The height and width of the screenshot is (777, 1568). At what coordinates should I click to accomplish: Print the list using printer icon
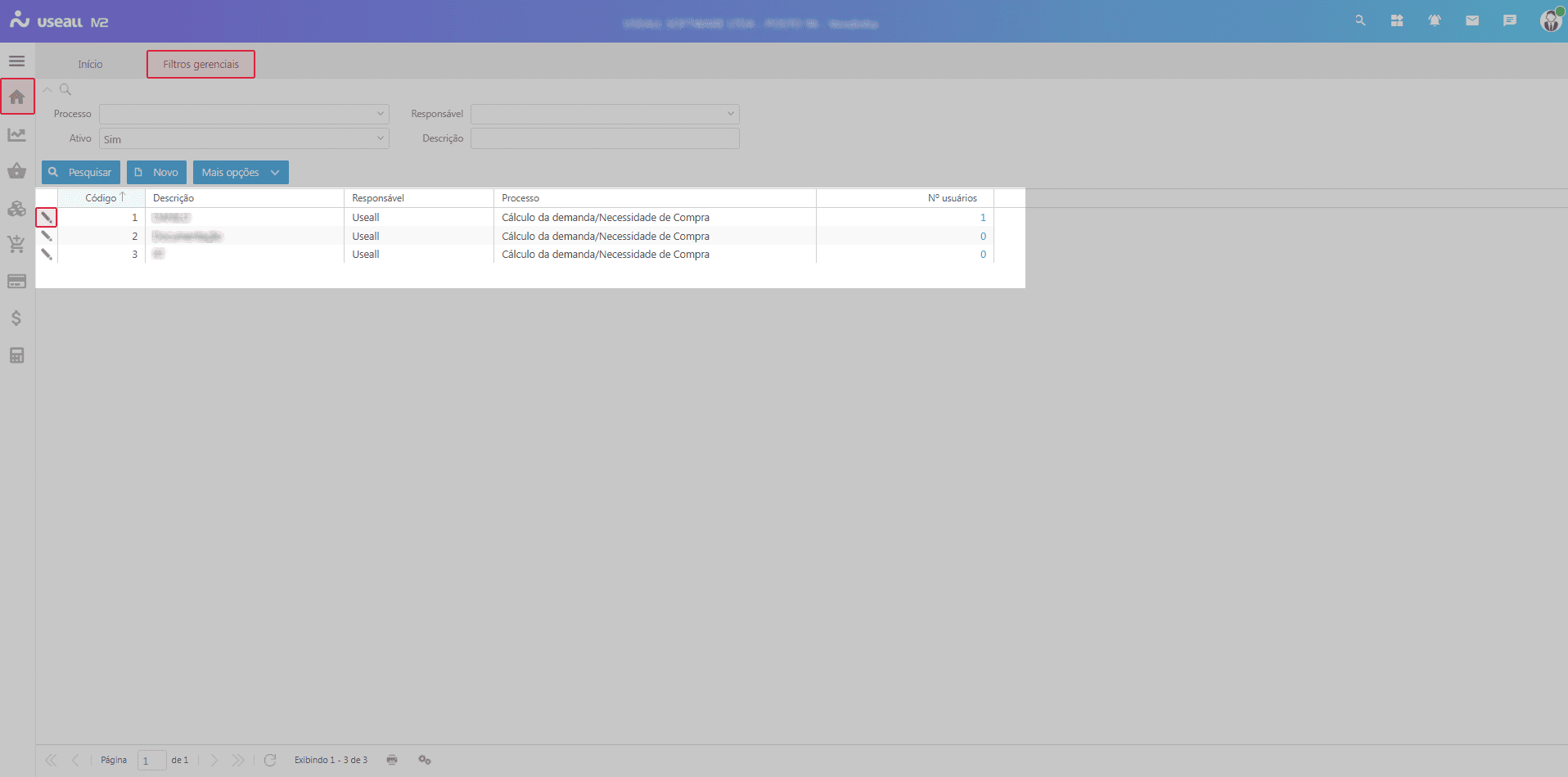[392, 760]
